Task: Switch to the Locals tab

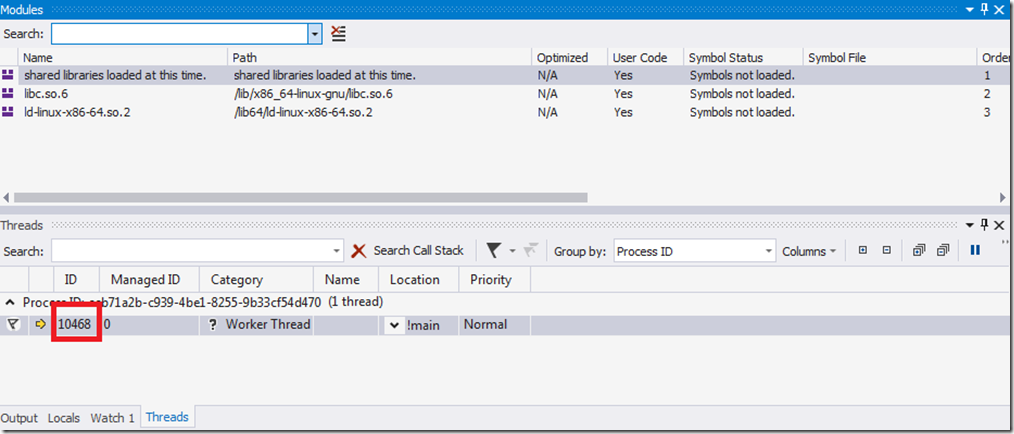Action: (x=63, y=417)
